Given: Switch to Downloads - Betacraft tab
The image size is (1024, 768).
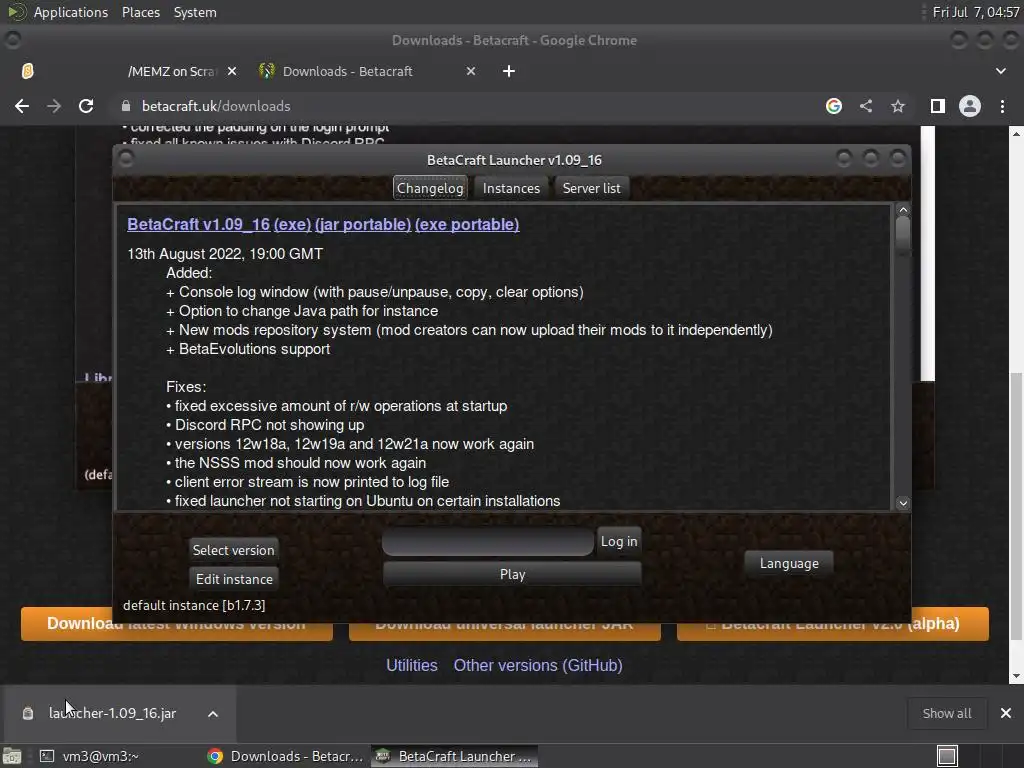Looking at the screenshot, I should tap(348, 71).
